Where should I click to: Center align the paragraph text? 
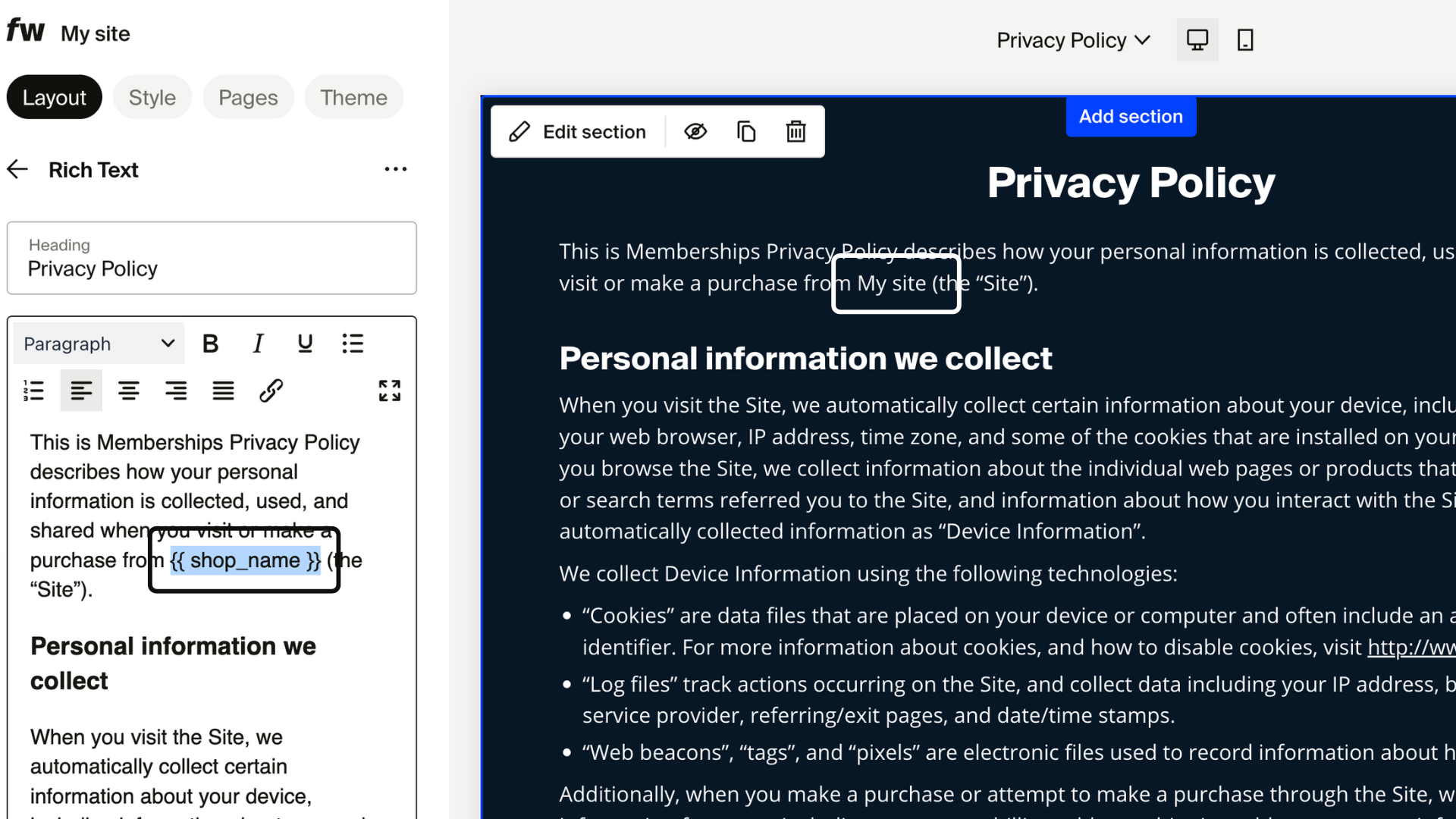pyautogui.click(x=128, y=391)
